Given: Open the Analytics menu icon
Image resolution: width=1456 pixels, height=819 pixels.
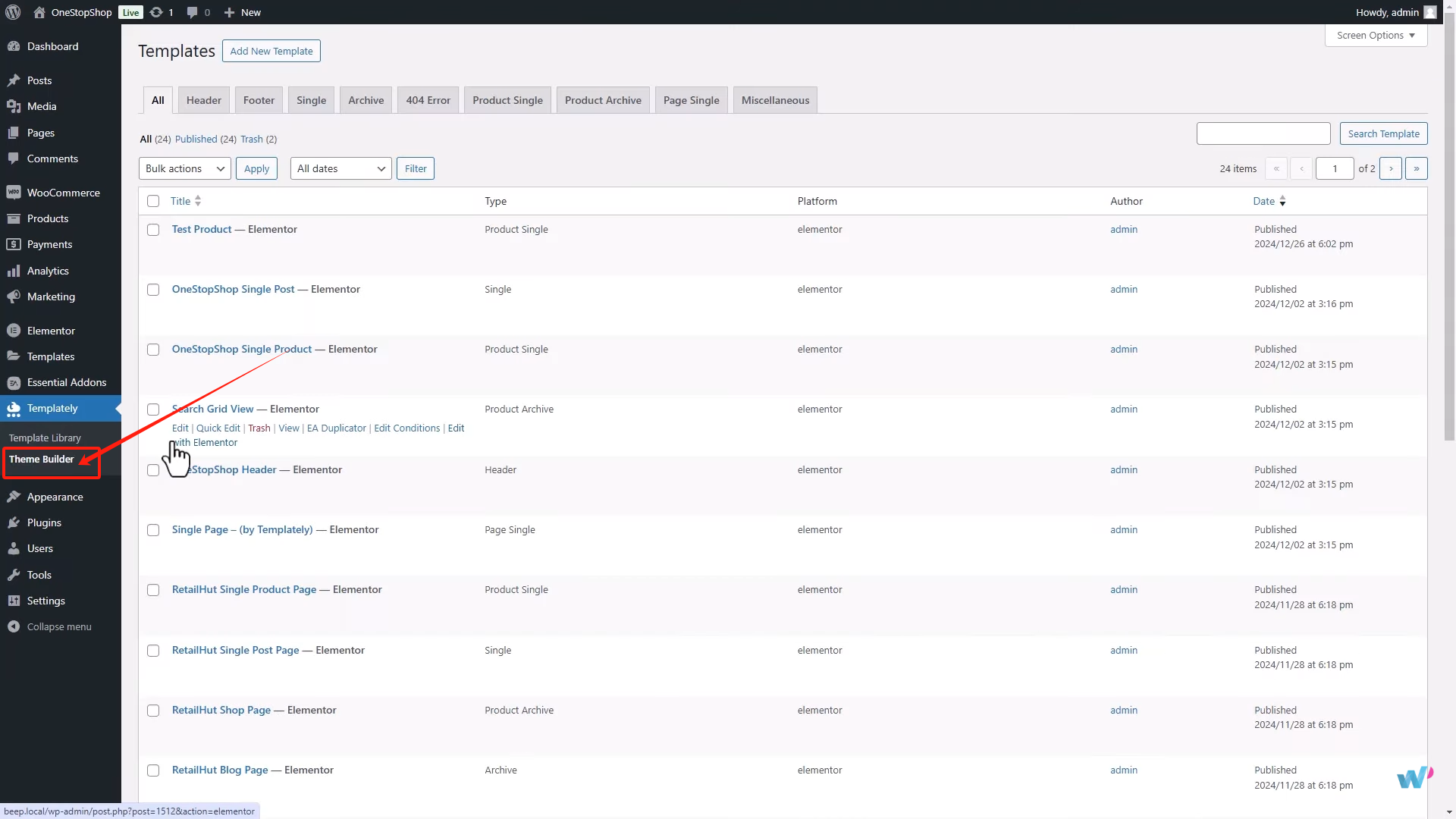Looking at the screenshot, I should tap(15, 270).
